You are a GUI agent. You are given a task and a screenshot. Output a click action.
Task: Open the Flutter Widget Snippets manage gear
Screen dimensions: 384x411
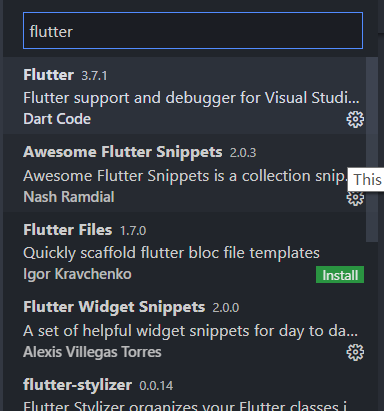click(x=355, y=352)
